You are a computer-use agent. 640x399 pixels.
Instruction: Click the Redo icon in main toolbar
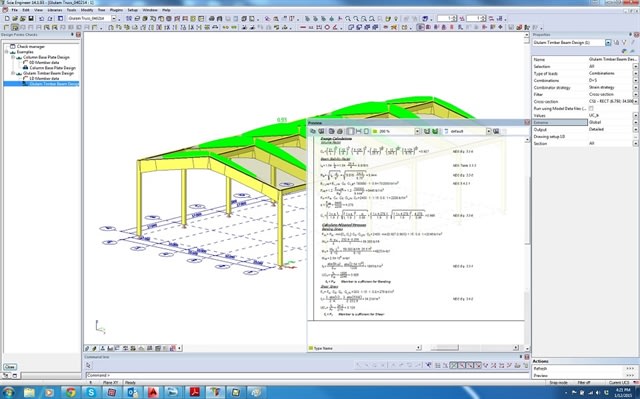pos(50,19)
